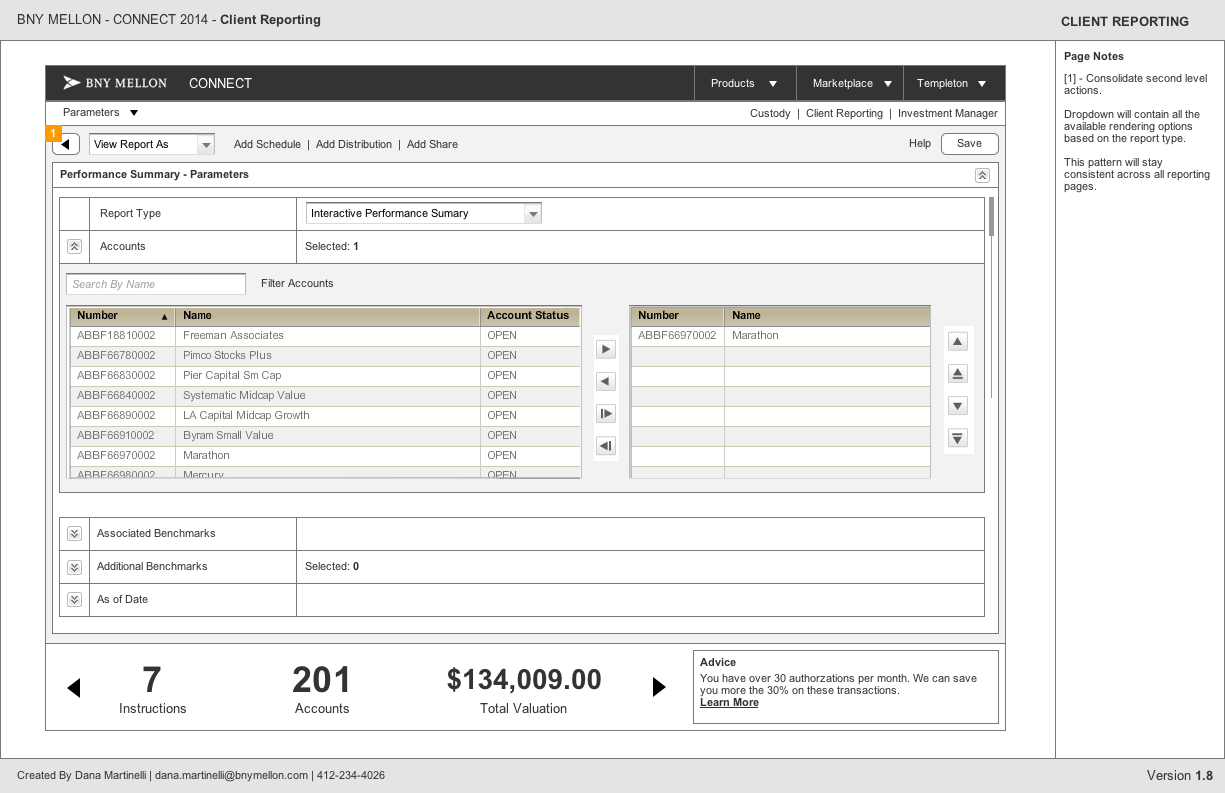The image size is (1225, 793).
Task: Remove selected account with the left arrow button
Action: point(606,382)
